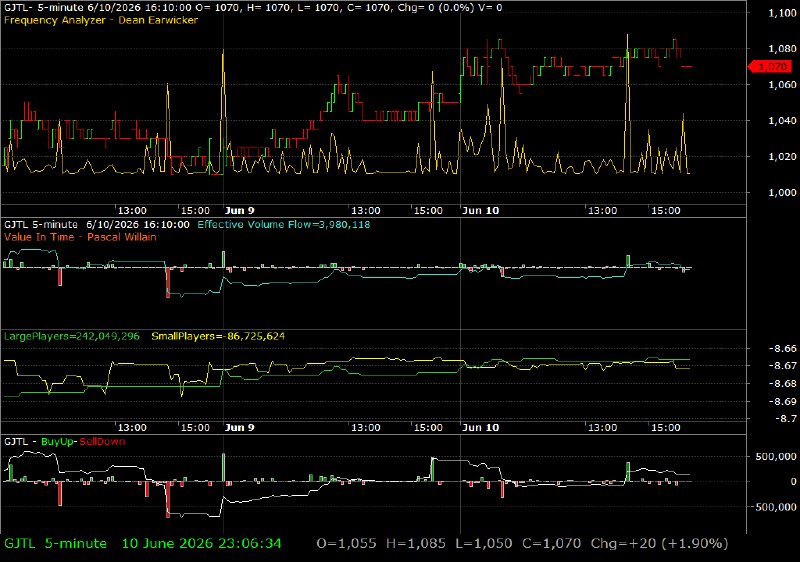Click 15:00 after Jun 10 on price chart axis
The height and width of the screenshot is (562, 800).
[x=666, y=211]
